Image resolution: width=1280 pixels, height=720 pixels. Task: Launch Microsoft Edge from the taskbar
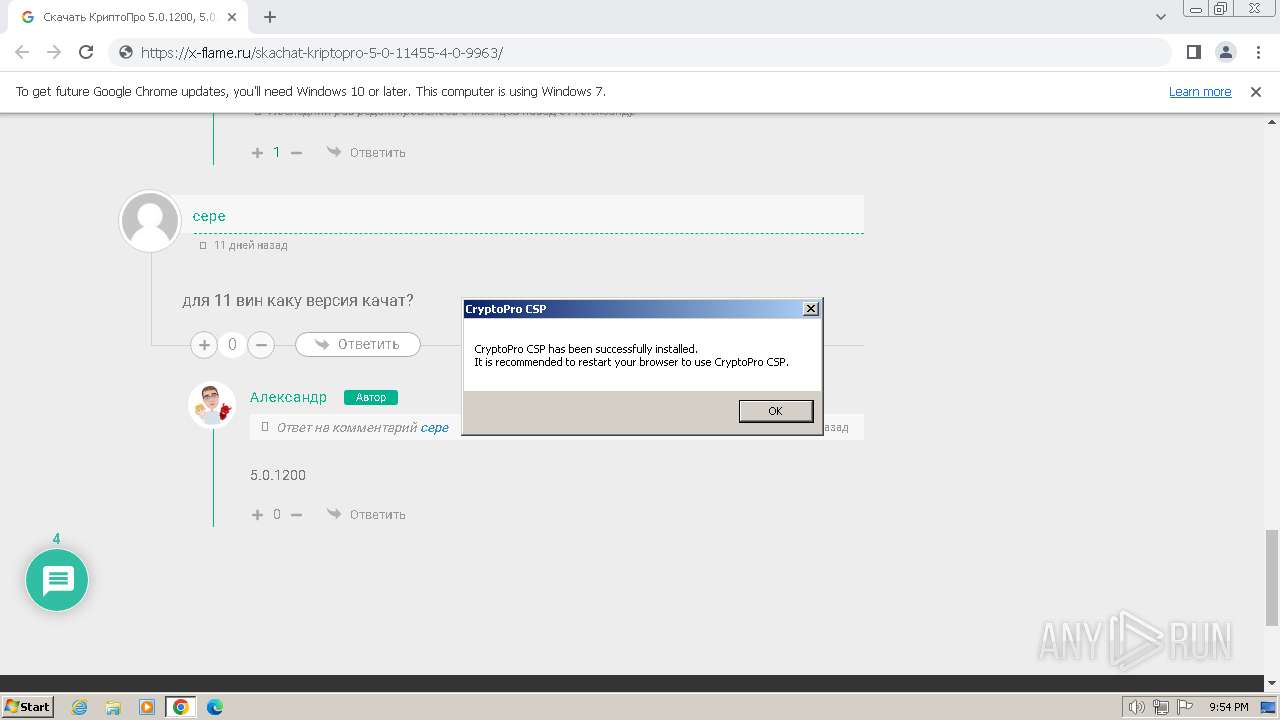click(x=214, y=707)
